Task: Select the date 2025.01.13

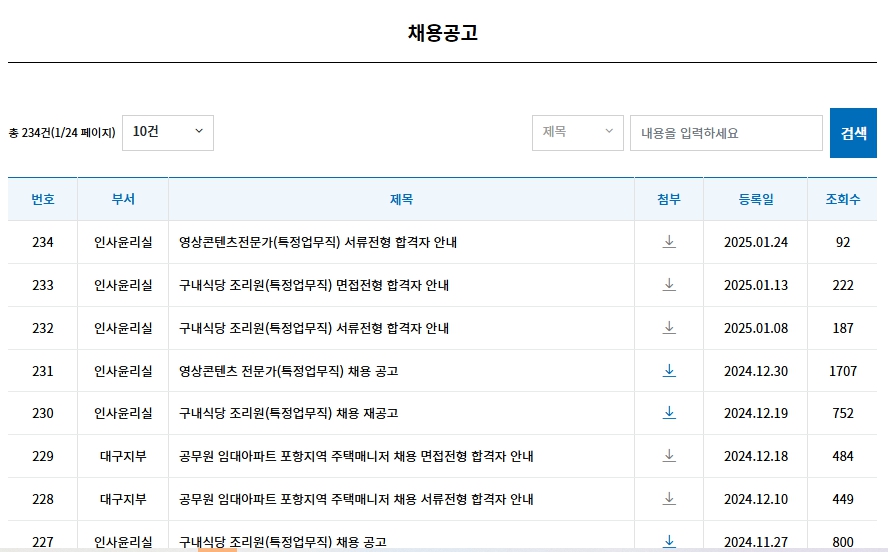Action: point(755,285)
